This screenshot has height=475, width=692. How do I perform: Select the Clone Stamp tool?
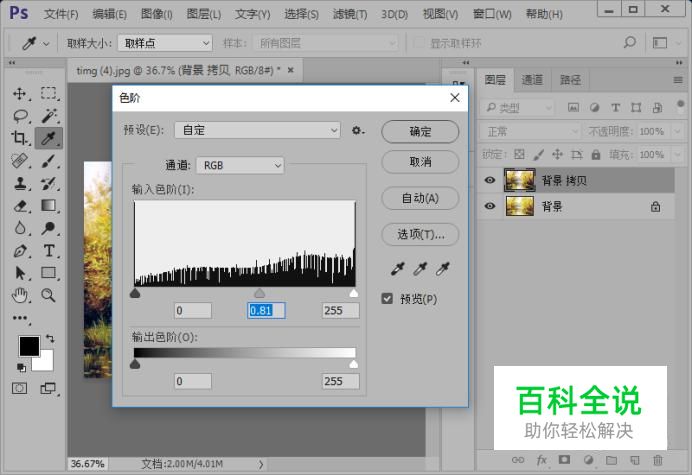20,183
